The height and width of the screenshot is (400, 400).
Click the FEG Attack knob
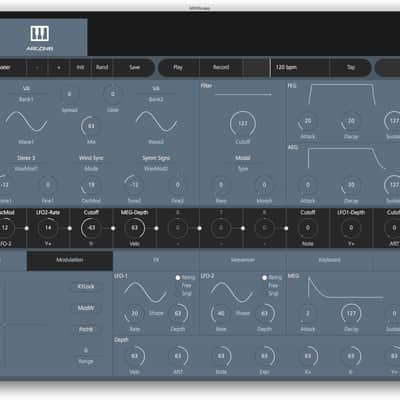pyautogui.click(x=308, y=121)
